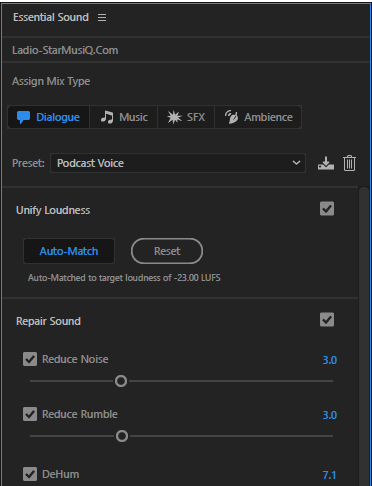Uncheck DeHum
The image size is (372, 486).
click(30, 474)
